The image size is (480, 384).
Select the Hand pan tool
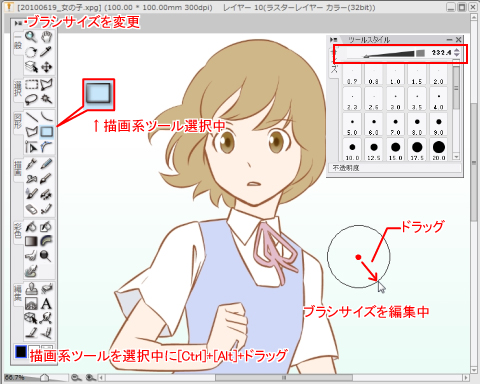(x=47, y=37)
